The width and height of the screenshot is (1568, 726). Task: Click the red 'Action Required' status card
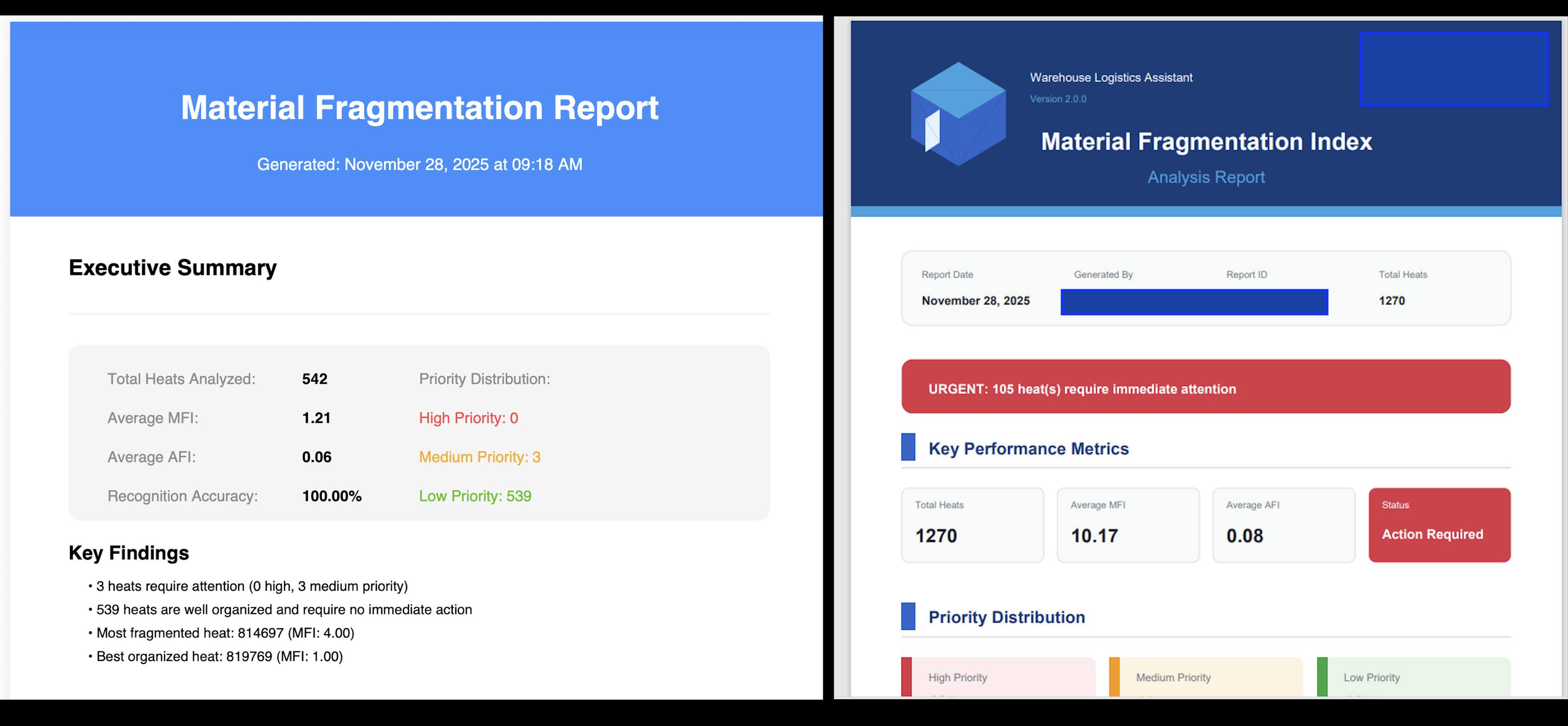coord(1440,525)
